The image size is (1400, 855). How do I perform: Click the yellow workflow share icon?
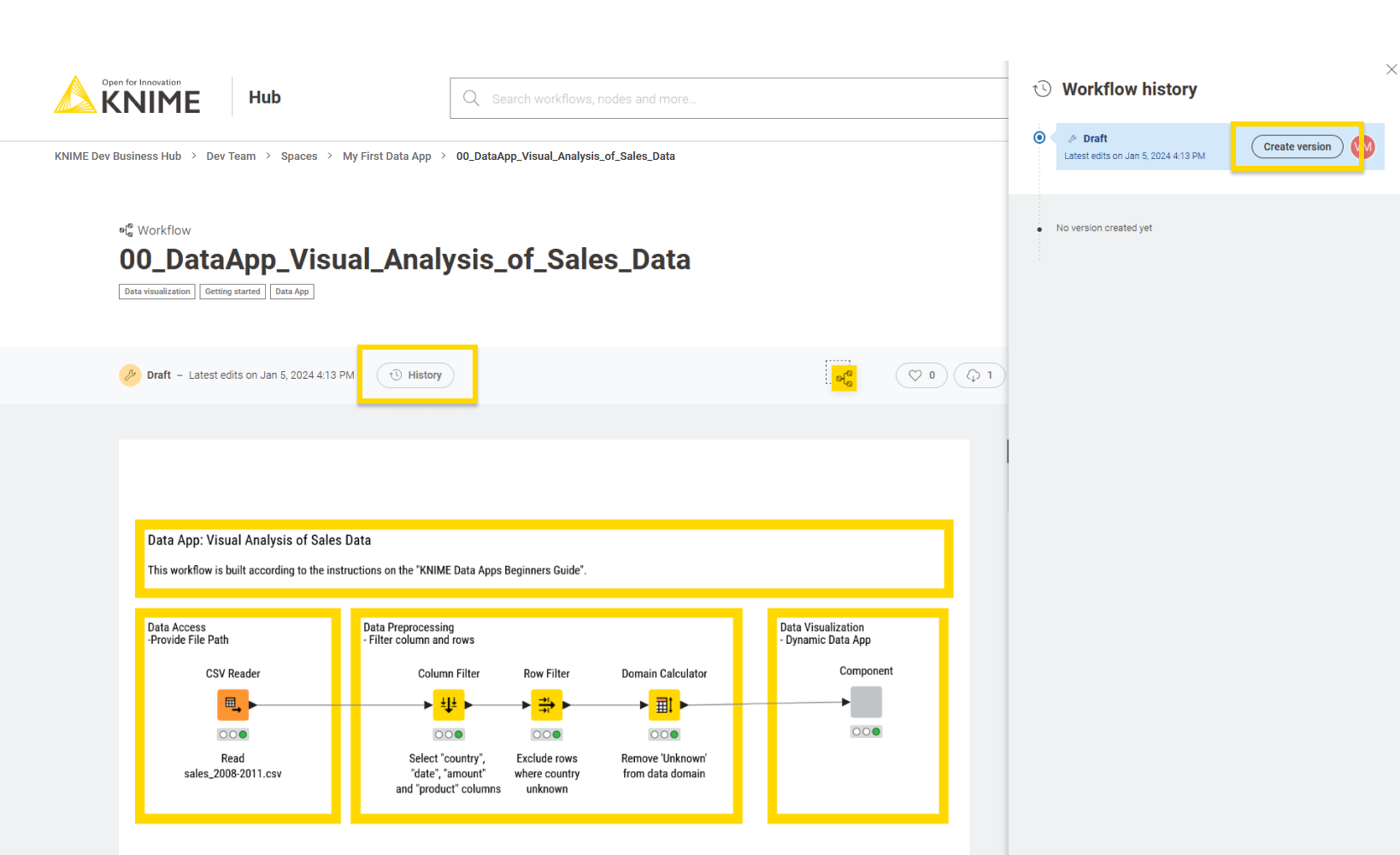pyautogui.click(x=844, y=378)
